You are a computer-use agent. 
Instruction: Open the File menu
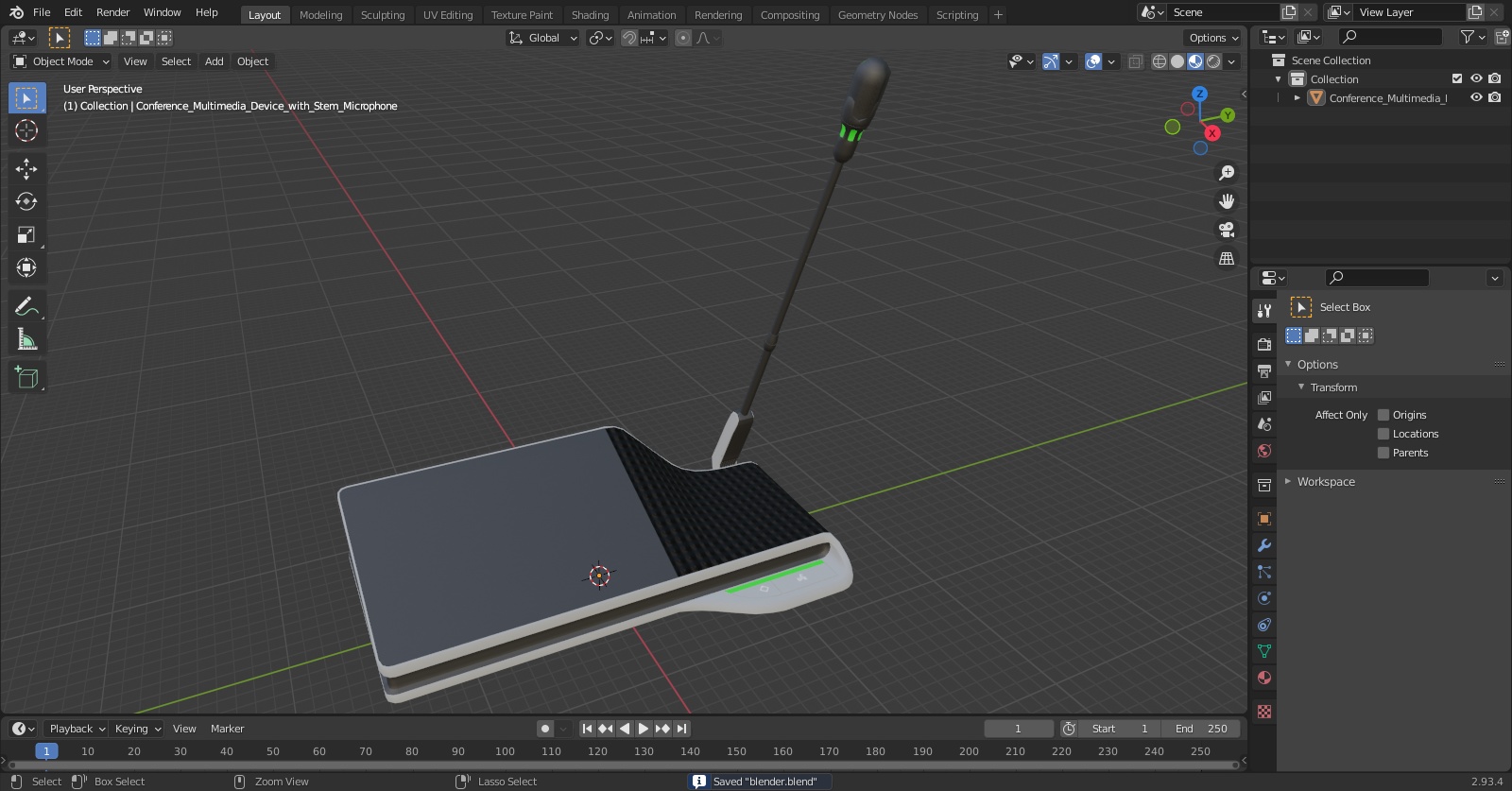coord(42,12)
